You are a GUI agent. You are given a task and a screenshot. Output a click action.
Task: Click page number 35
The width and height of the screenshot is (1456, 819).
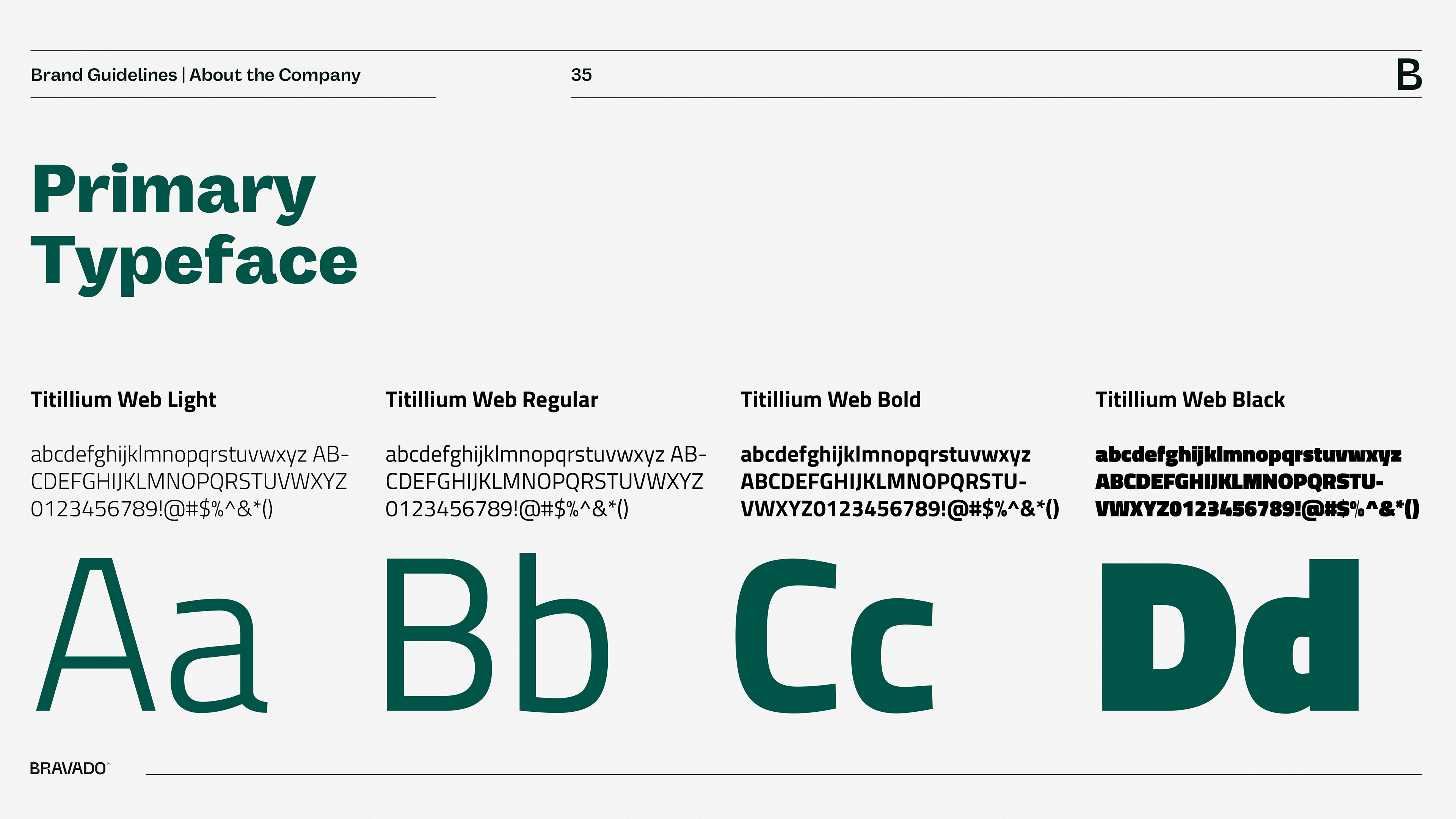581,75
